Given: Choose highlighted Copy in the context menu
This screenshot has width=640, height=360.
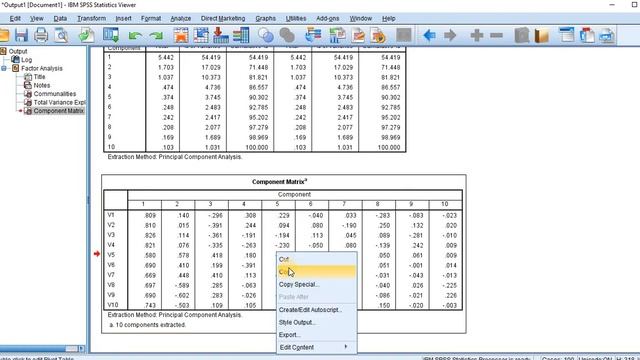Looking at the screenshot, I should click(x=316, y=271).
